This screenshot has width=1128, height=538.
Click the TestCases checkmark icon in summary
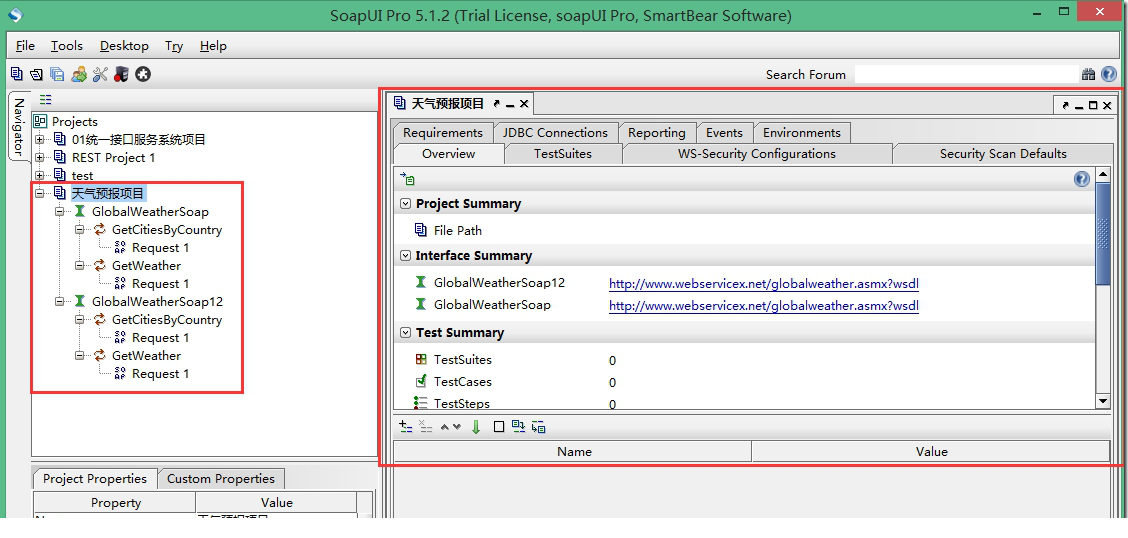tap(421, 381)
